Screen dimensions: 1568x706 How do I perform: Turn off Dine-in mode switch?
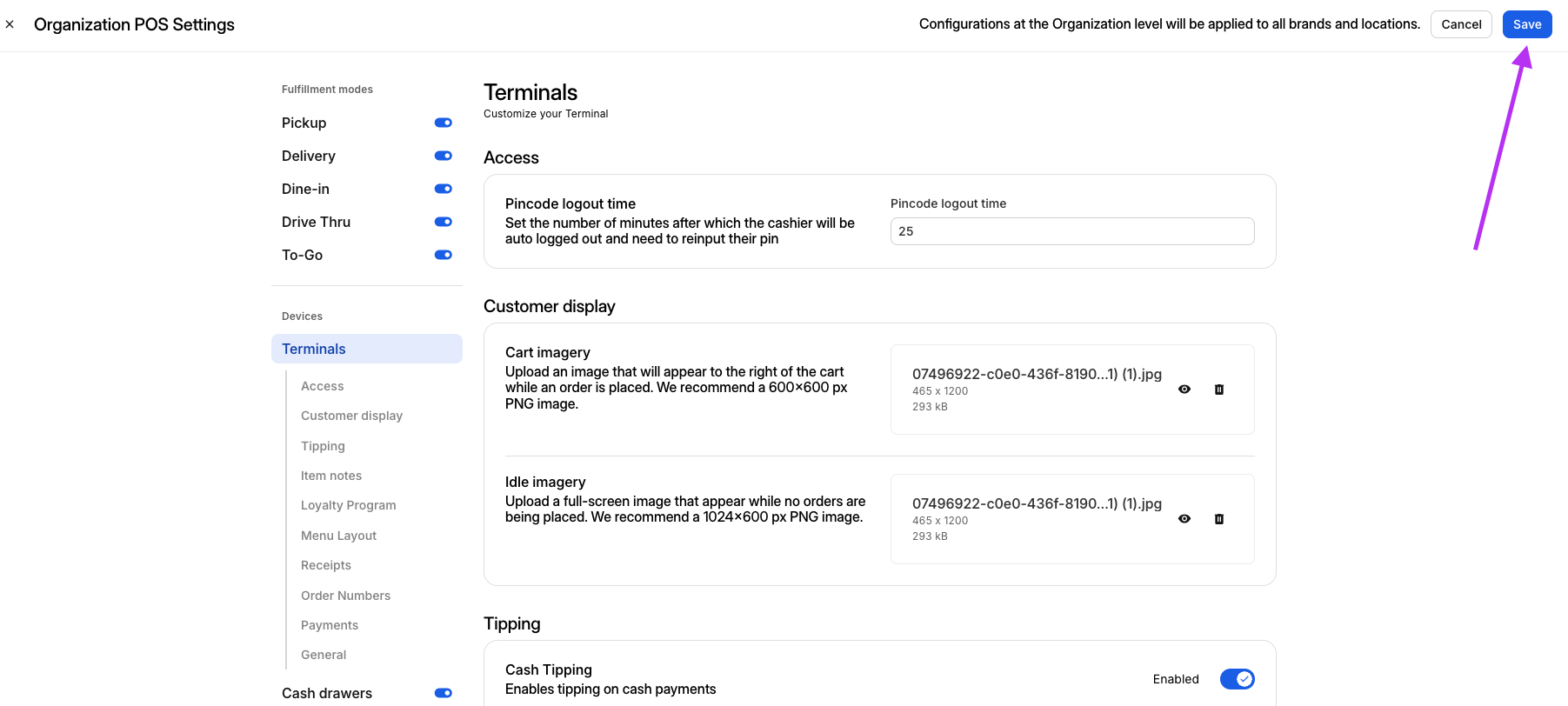click(443, 189)
